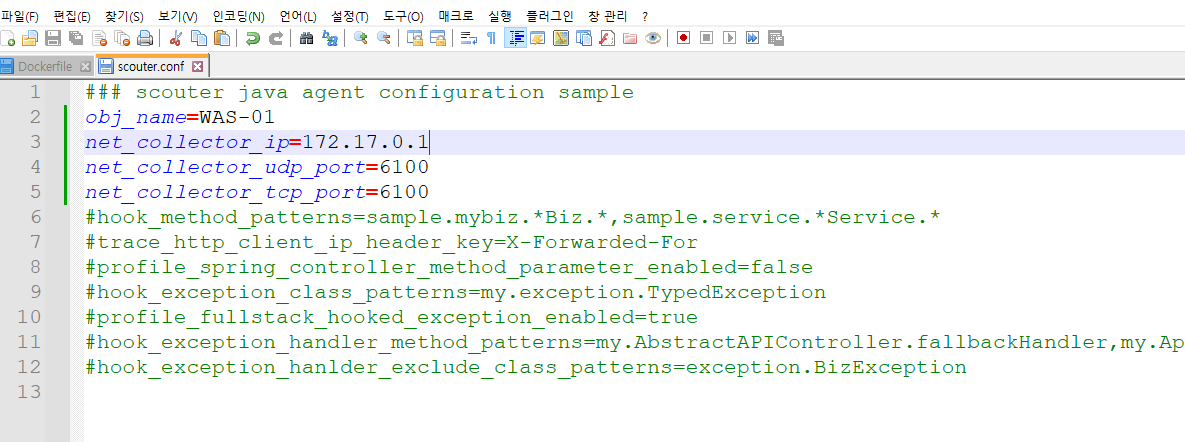Zoom out with the magnifier minus icon

point(384,38)
